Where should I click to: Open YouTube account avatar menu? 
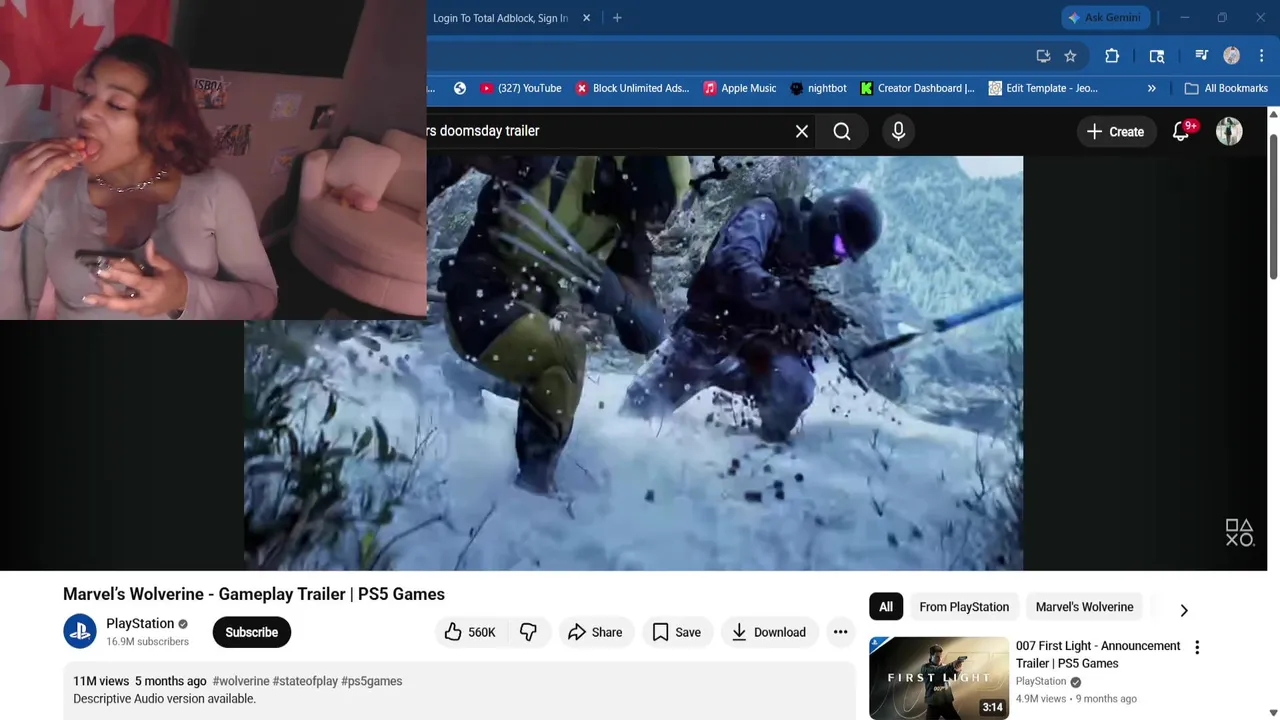coord(1229,132)
